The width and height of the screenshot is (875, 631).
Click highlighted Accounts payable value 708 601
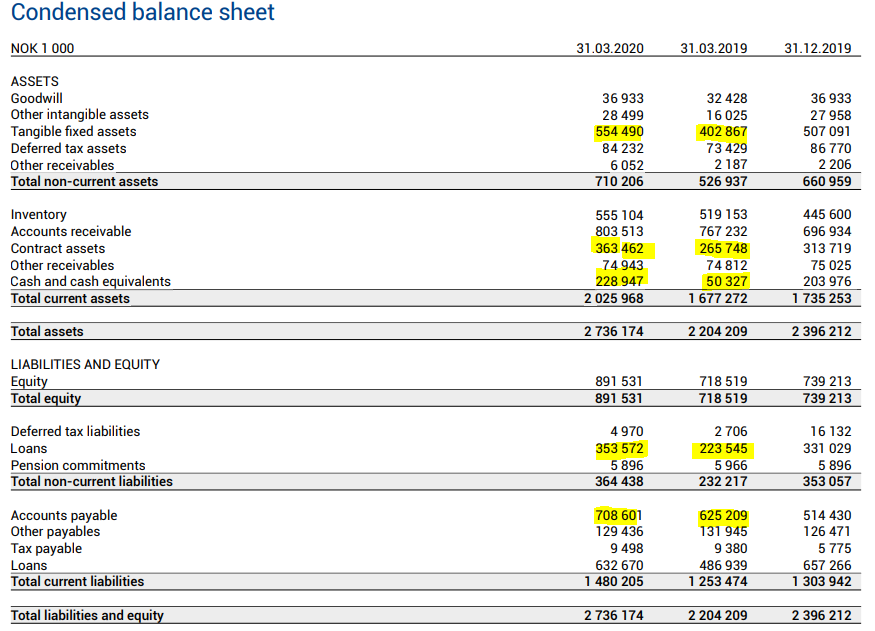pos(619,515)
